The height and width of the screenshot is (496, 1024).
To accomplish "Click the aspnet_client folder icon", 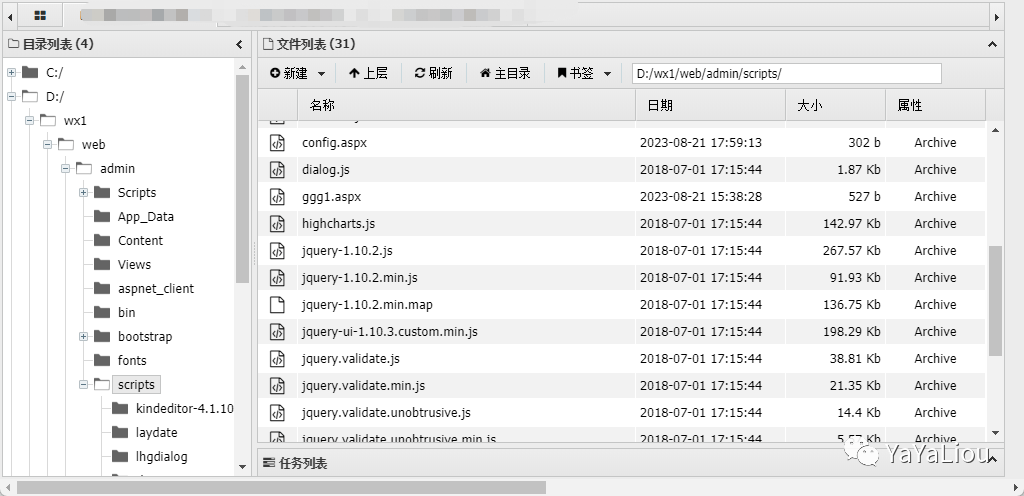I will (x=102, y=288).
